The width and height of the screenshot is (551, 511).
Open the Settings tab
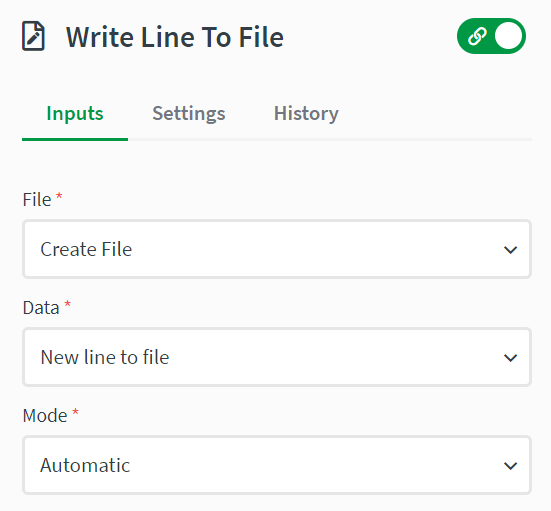189,114
